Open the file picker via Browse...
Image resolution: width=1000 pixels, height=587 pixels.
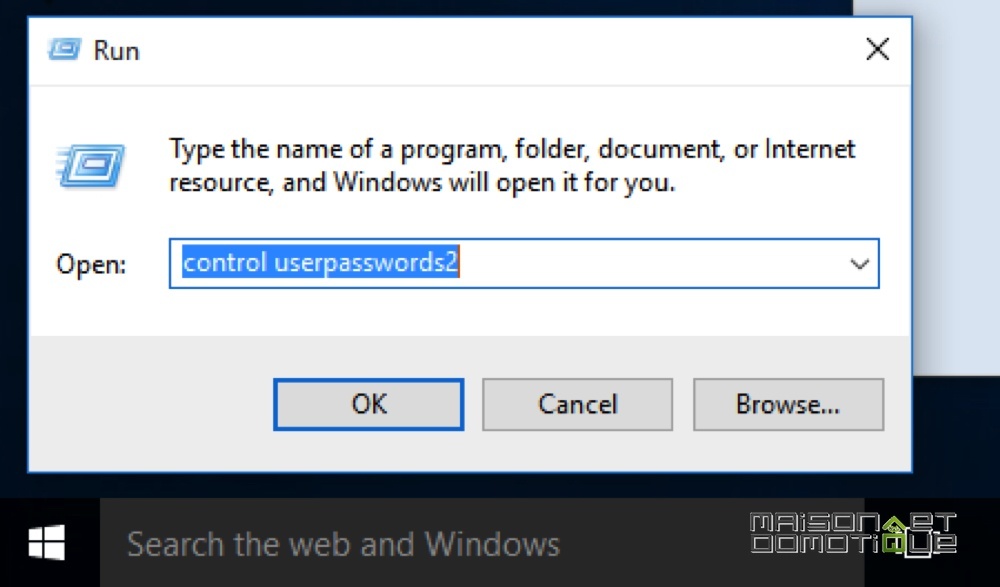point(788,405)
